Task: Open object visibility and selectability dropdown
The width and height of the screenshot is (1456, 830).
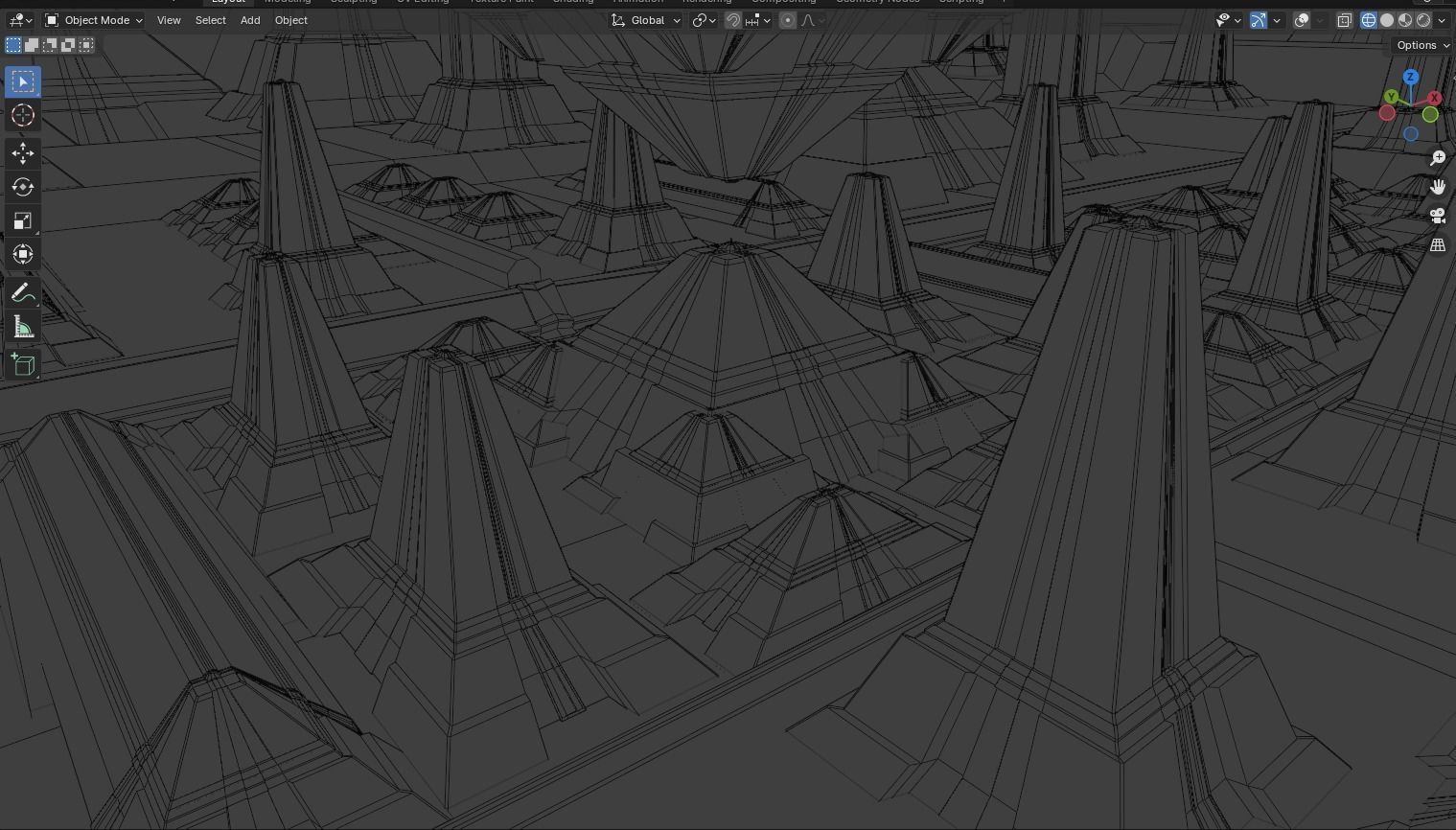Action: pyautogui.click(x=1228, y=20)
